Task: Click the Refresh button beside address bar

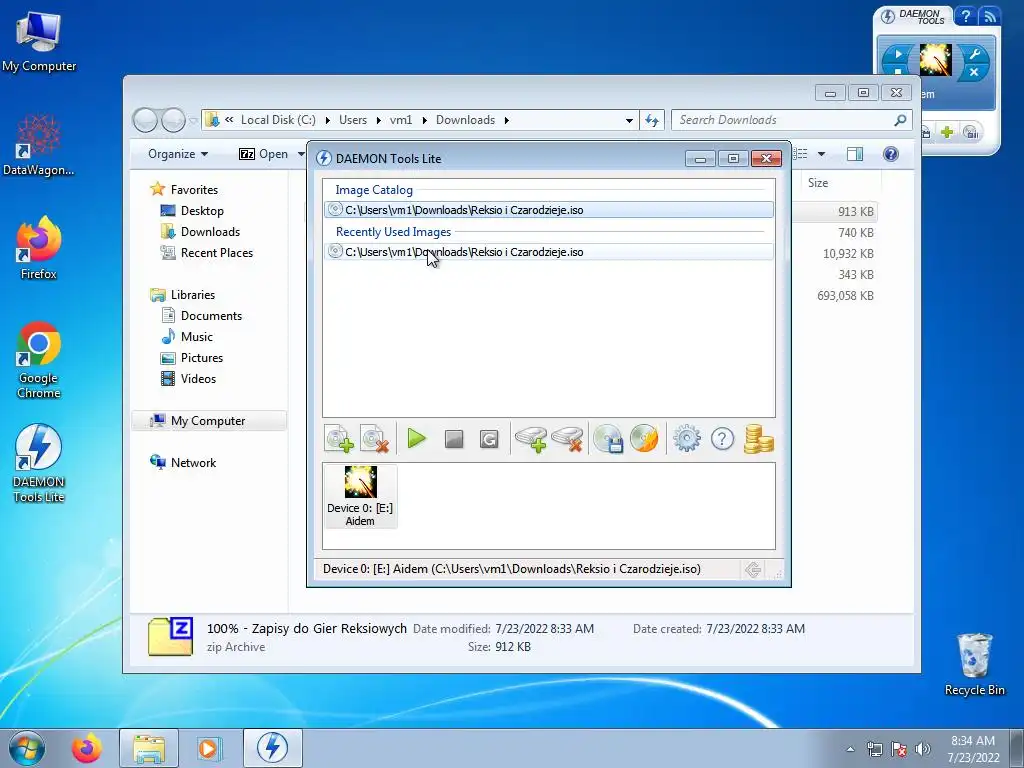Action: click(652, 120)
